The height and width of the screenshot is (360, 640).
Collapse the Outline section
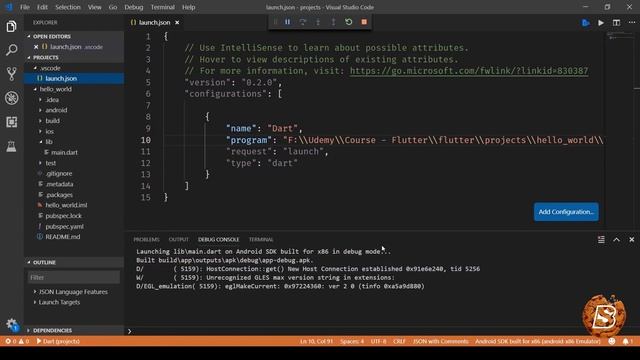coord(29,262)
